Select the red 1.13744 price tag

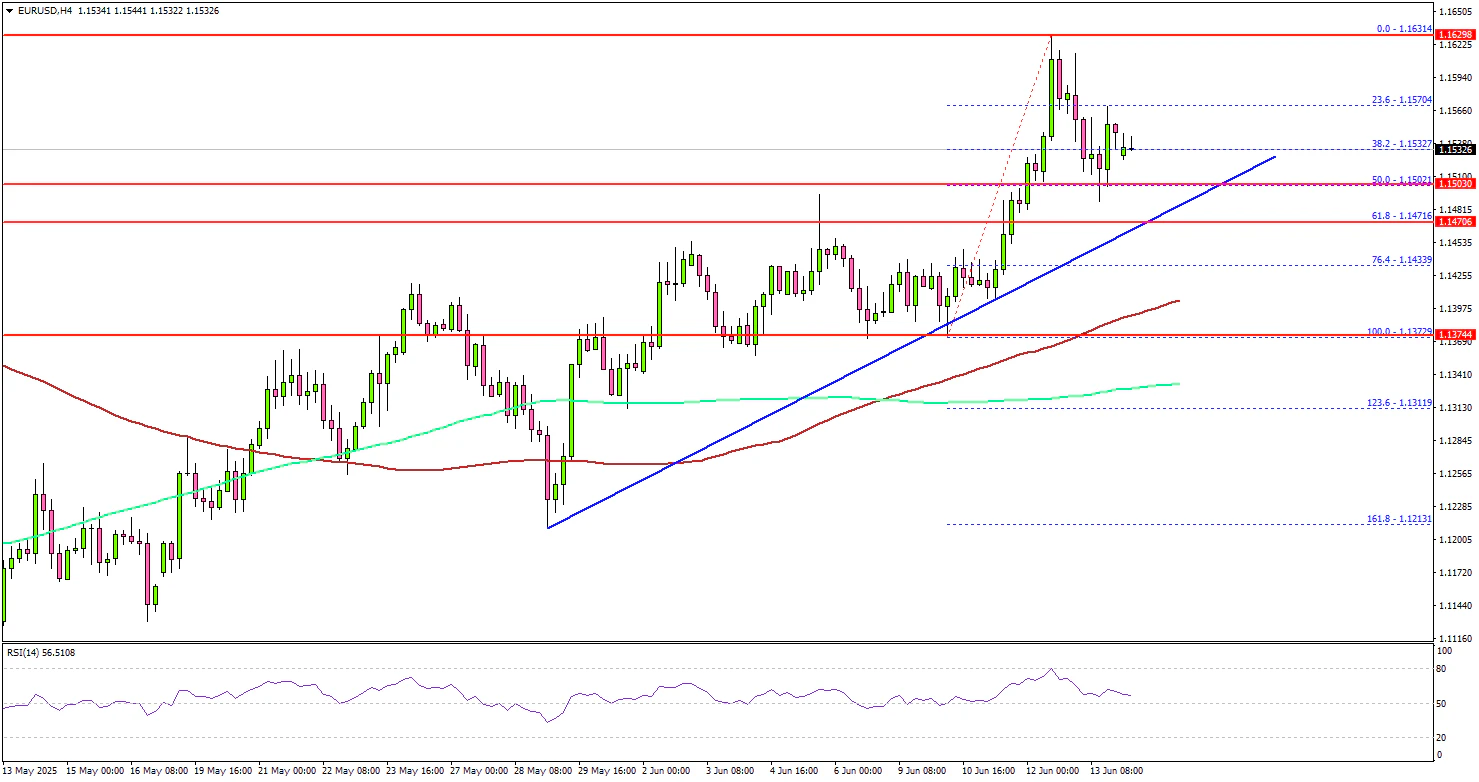[1453, 335]
